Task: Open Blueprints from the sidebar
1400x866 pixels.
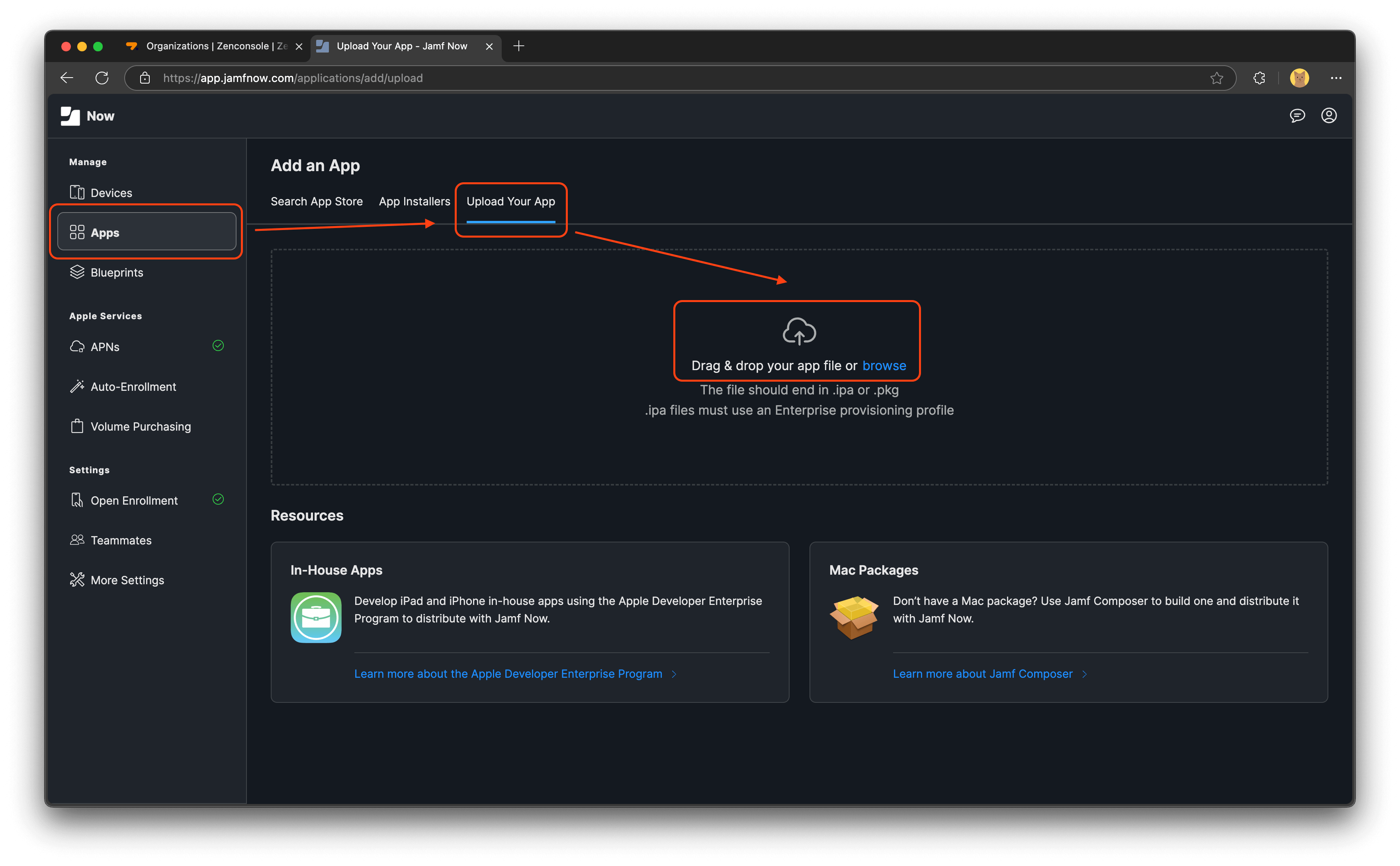Action: [x=116, y=272]
